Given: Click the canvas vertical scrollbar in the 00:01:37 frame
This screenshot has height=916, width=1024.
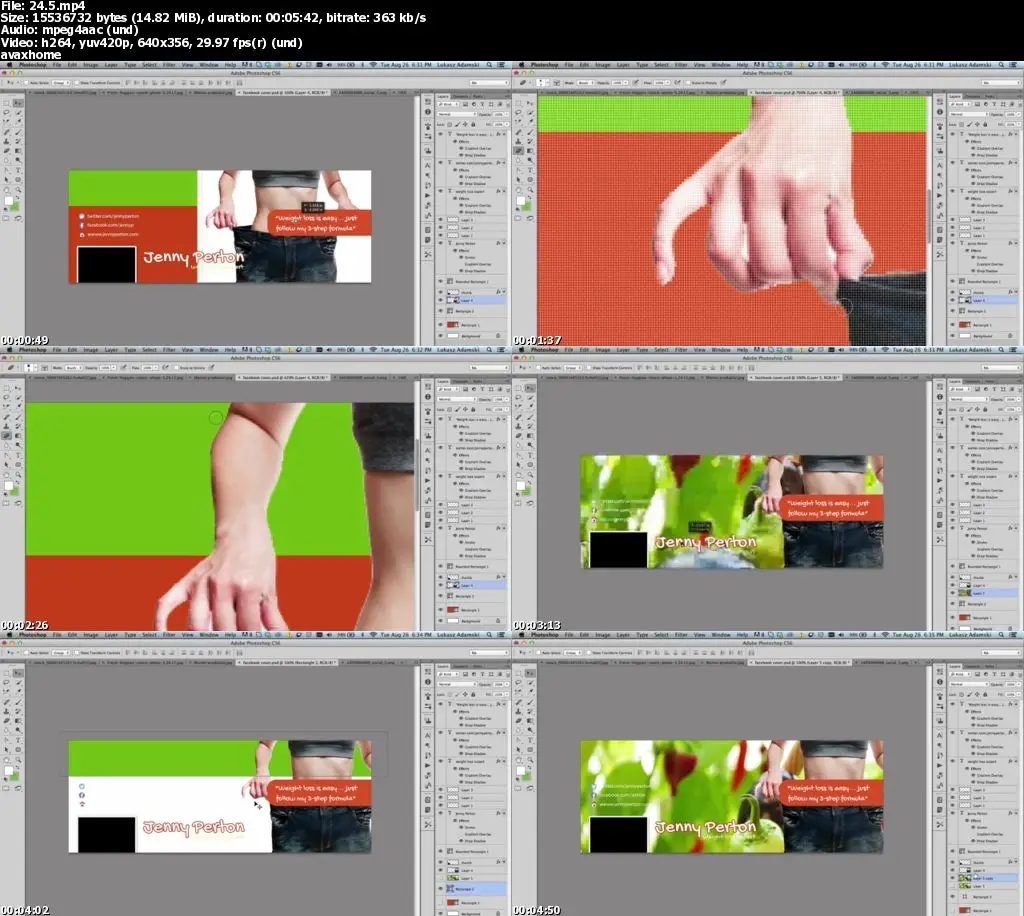Looking at the screenshot, I should click(929, 215).
